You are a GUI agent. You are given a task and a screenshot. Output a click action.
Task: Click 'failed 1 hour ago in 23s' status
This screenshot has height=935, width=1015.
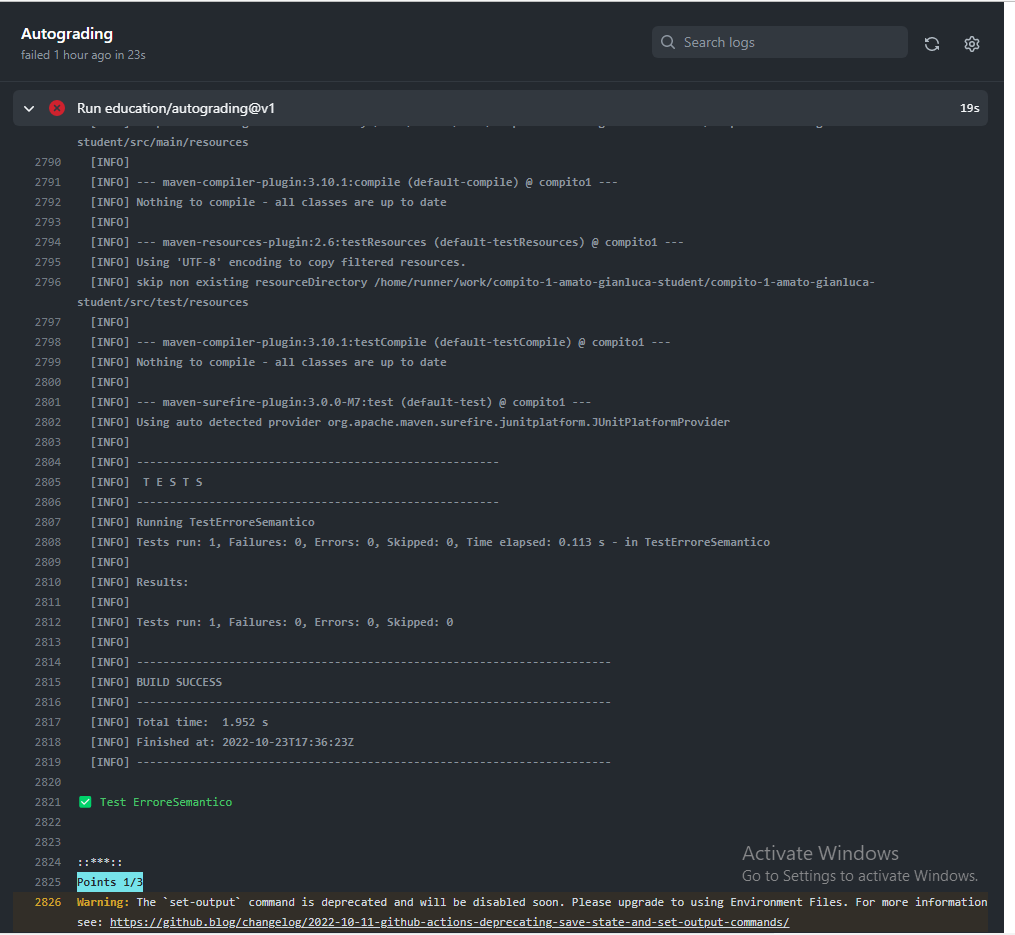[83, 55]
